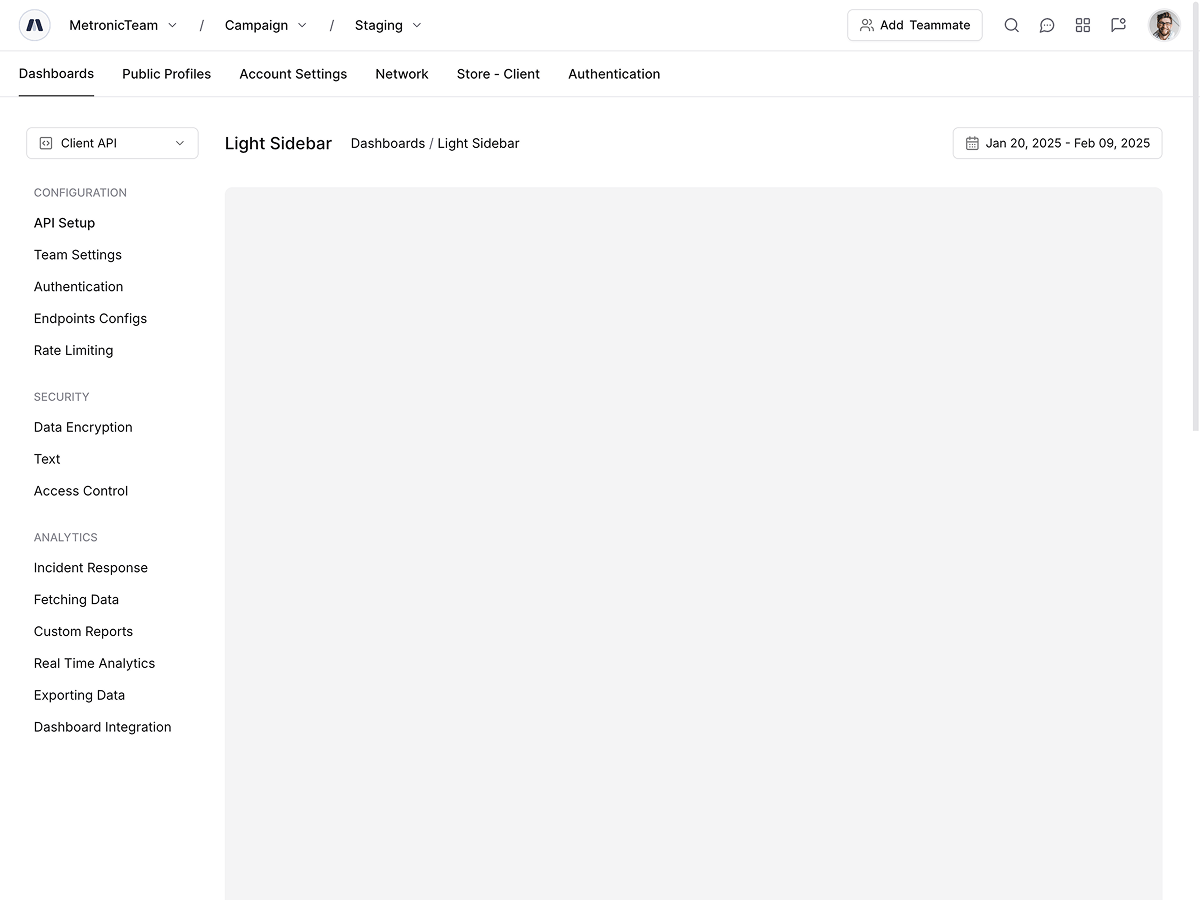Open the user avatar profile menu
The image size is (1200, 900).
pos(1164,25)
